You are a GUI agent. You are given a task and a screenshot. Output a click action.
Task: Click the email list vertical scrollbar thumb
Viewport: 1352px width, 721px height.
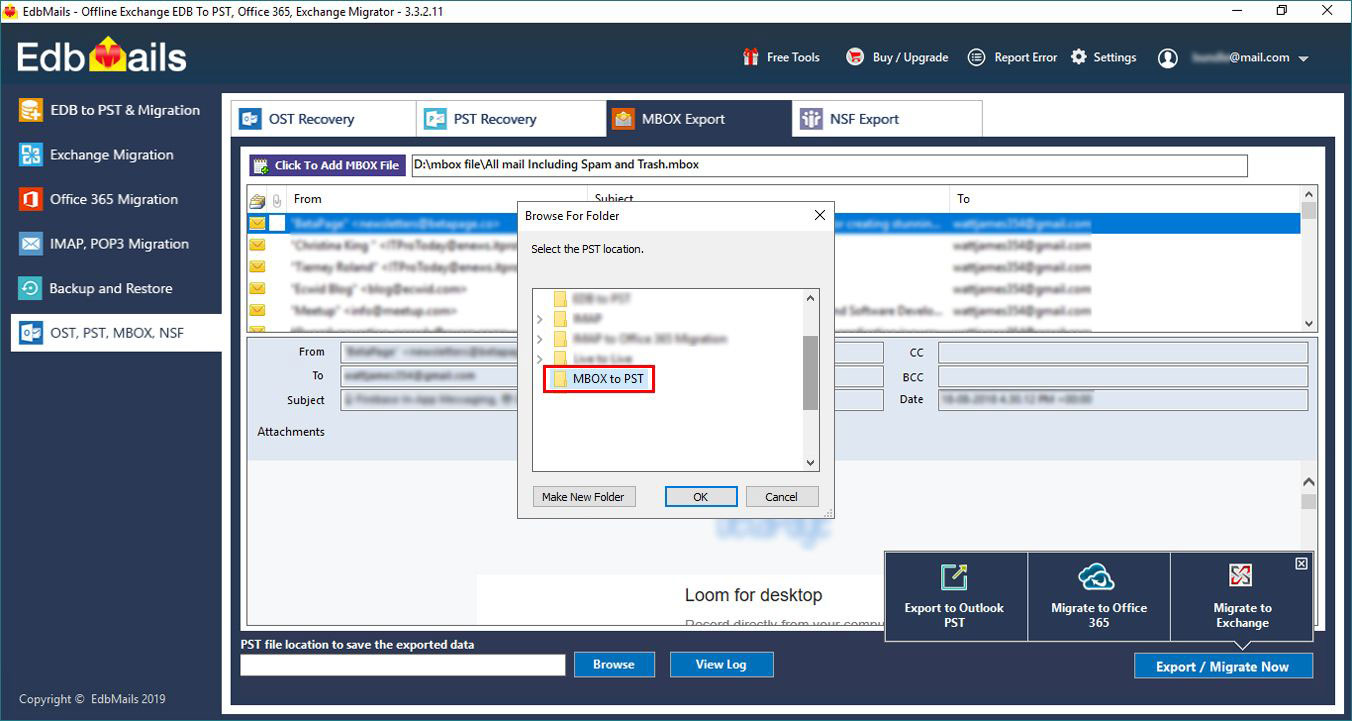(1309, 211)
